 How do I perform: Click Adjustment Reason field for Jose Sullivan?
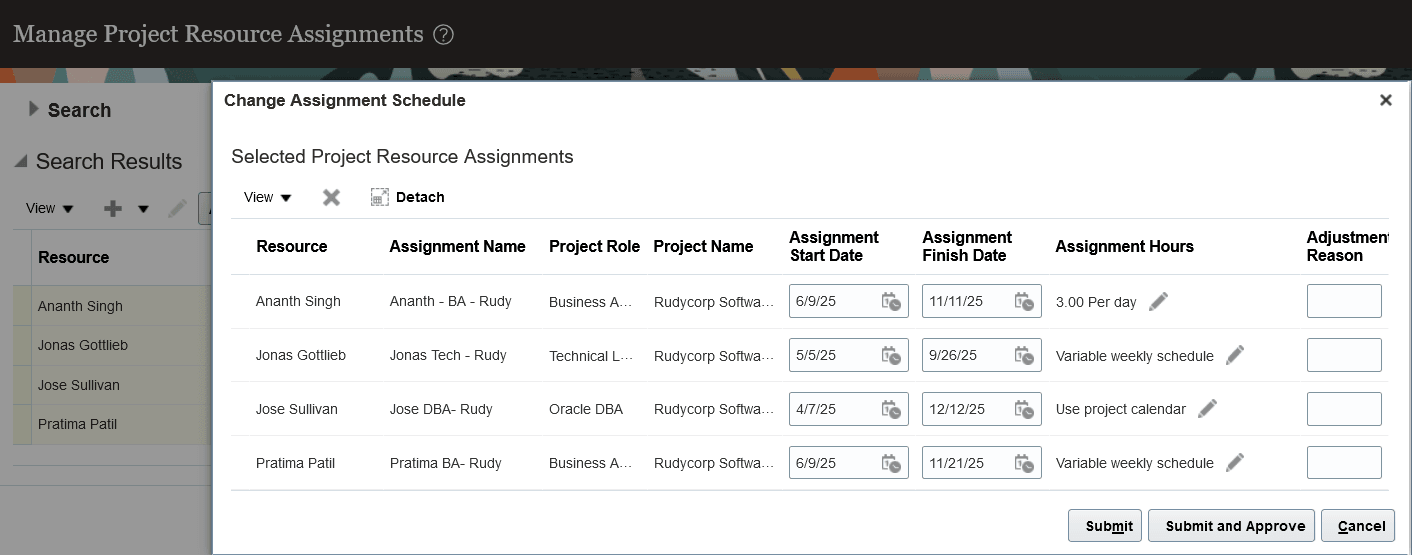point(1344,409)
